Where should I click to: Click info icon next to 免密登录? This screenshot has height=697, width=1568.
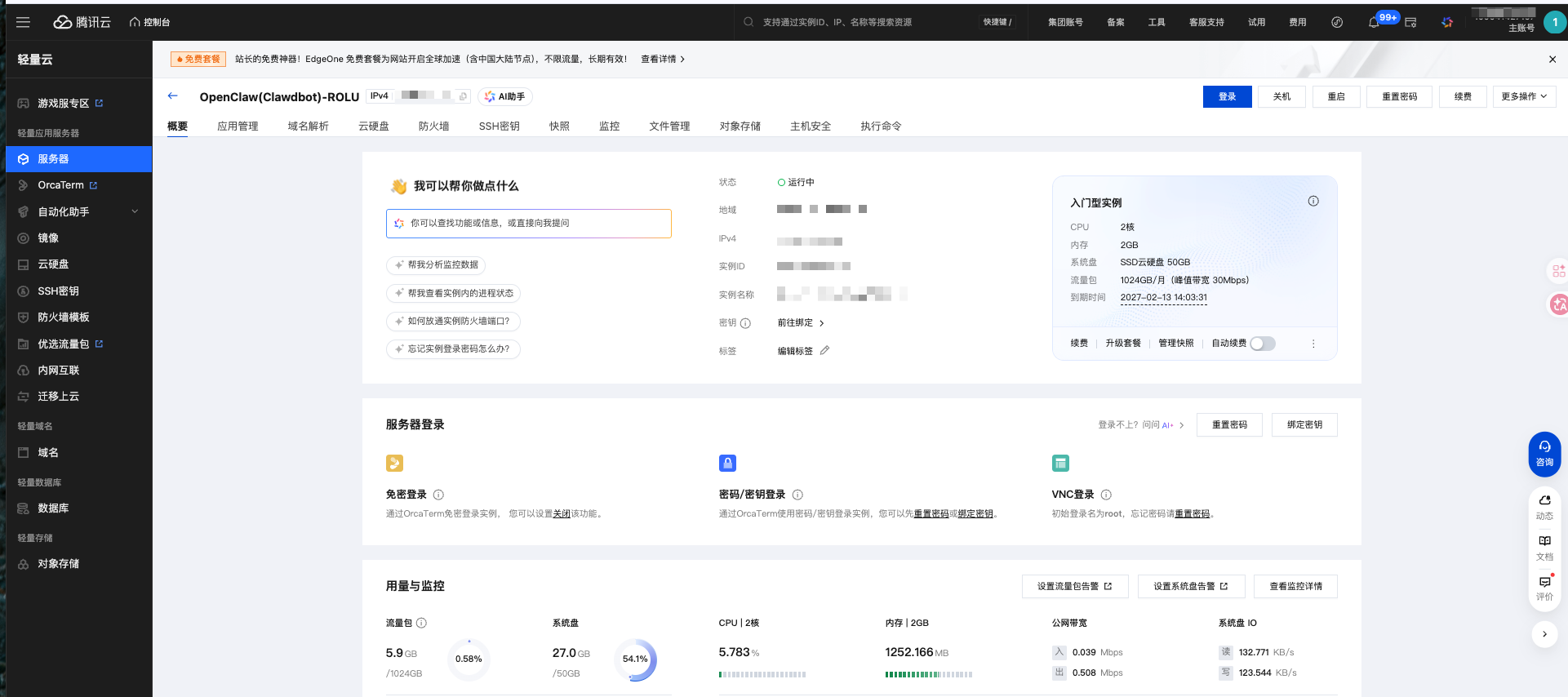[438, 495]
